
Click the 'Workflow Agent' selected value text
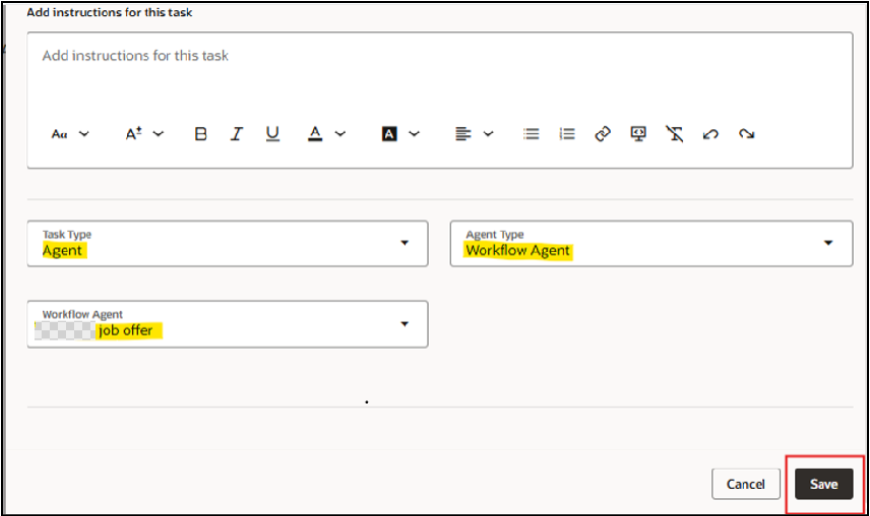(x=518, y=251)
